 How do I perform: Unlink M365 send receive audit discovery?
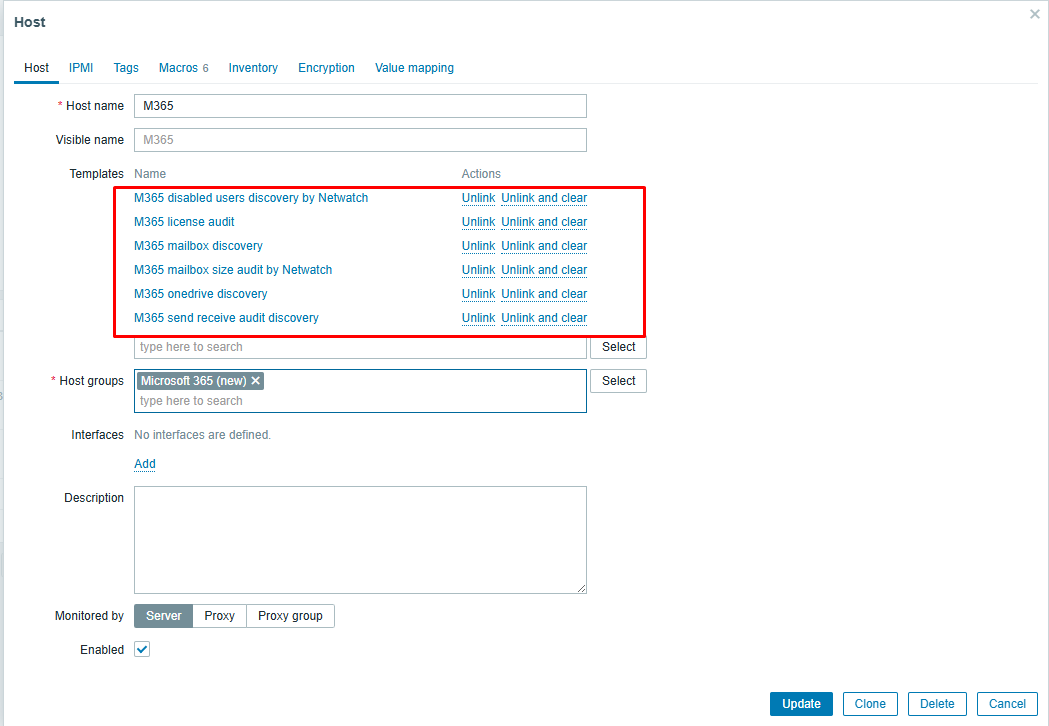tap(478, 318)
